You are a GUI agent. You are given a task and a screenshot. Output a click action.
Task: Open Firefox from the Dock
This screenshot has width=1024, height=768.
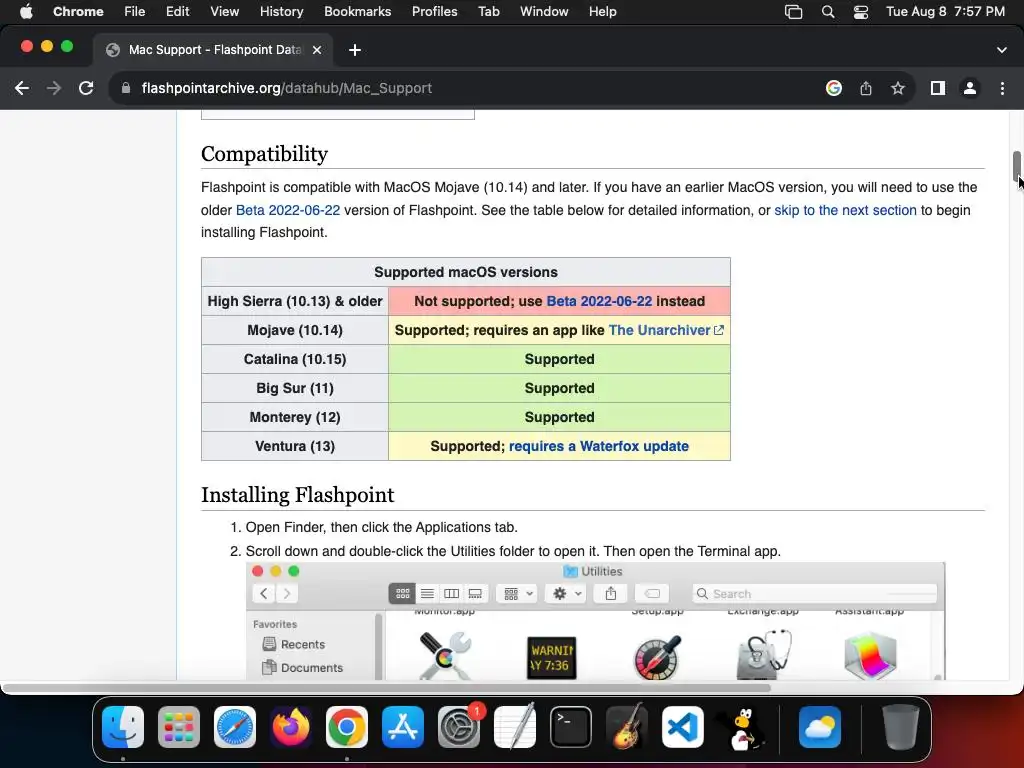291,727
